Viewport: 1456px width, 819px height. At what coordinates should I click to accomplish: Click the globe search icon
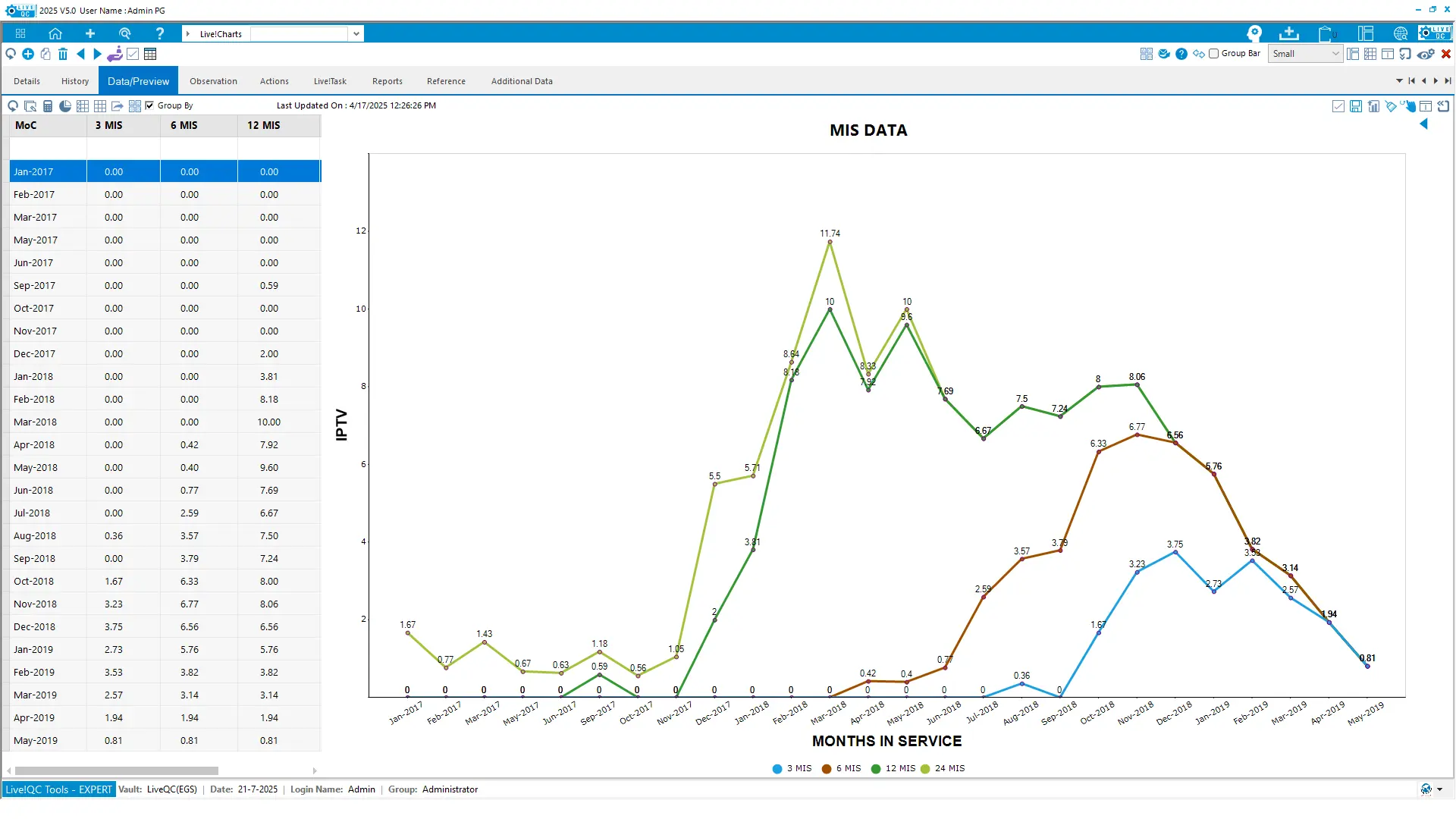point(1401,33)
